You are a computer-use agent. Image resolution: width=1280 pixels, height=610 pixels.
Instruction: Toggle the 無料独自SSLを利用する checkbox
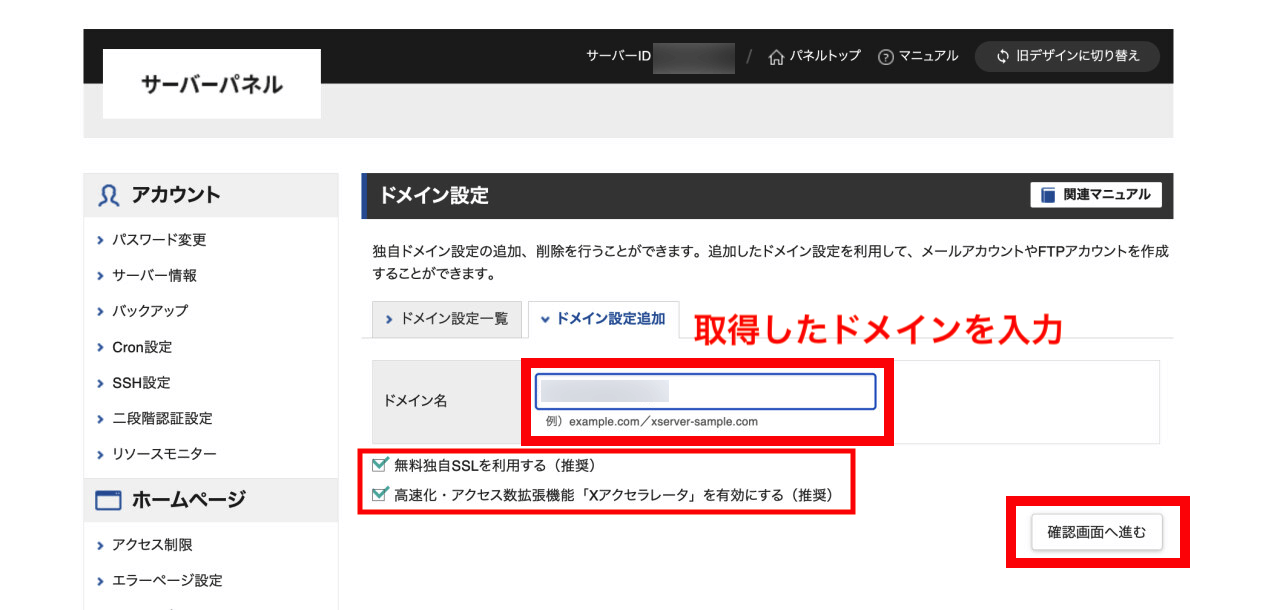tap(380, 464)
